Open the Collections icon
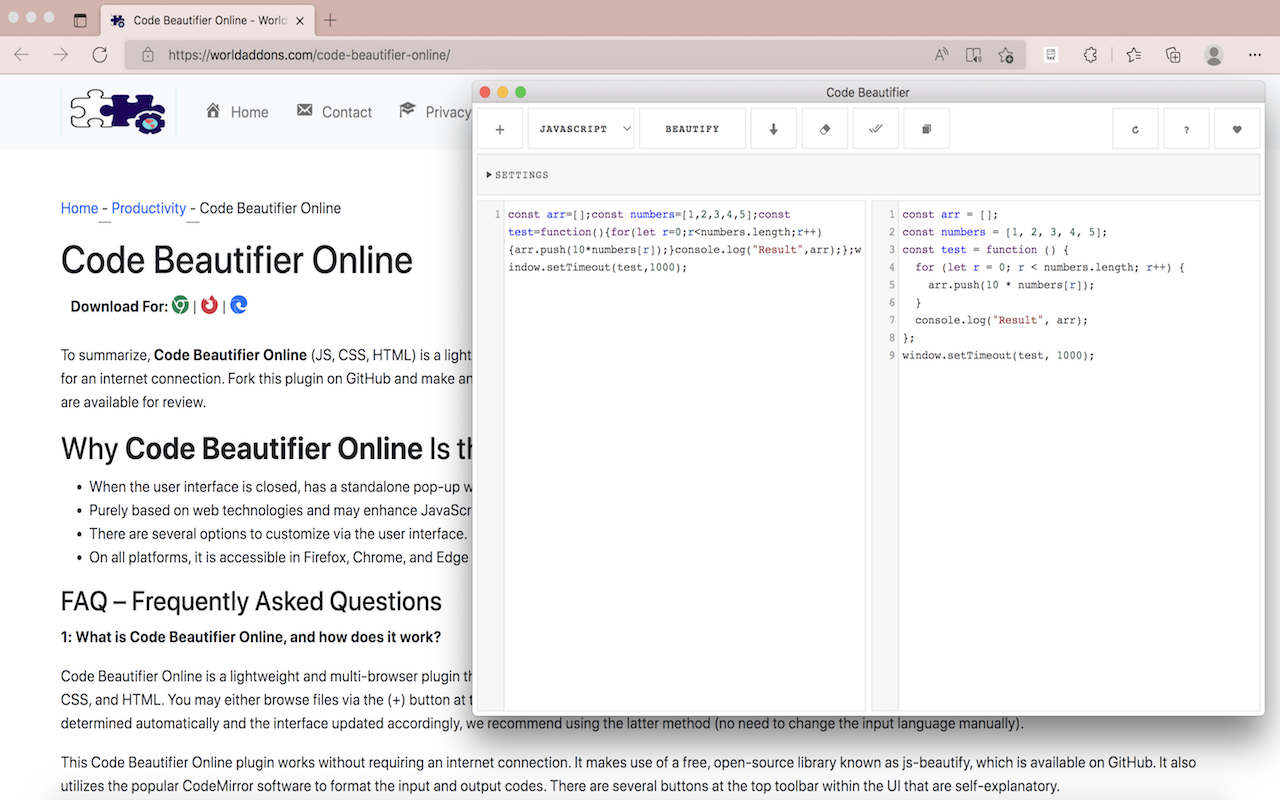 (1173, 55)
